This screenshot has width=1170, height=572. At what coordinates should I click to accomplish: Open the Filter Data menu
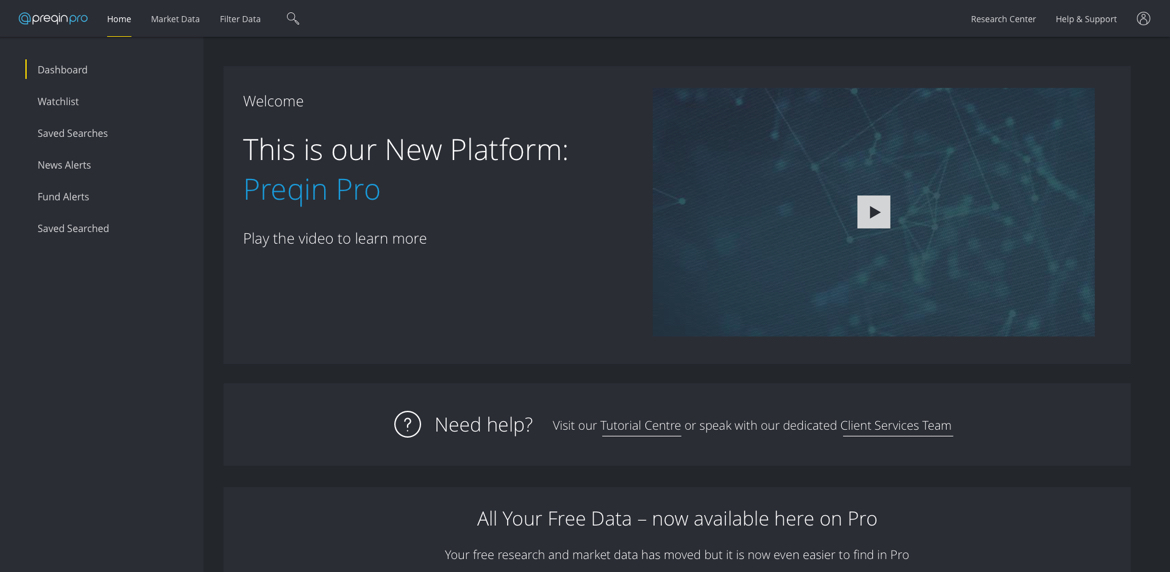click(x=240, y=19)
